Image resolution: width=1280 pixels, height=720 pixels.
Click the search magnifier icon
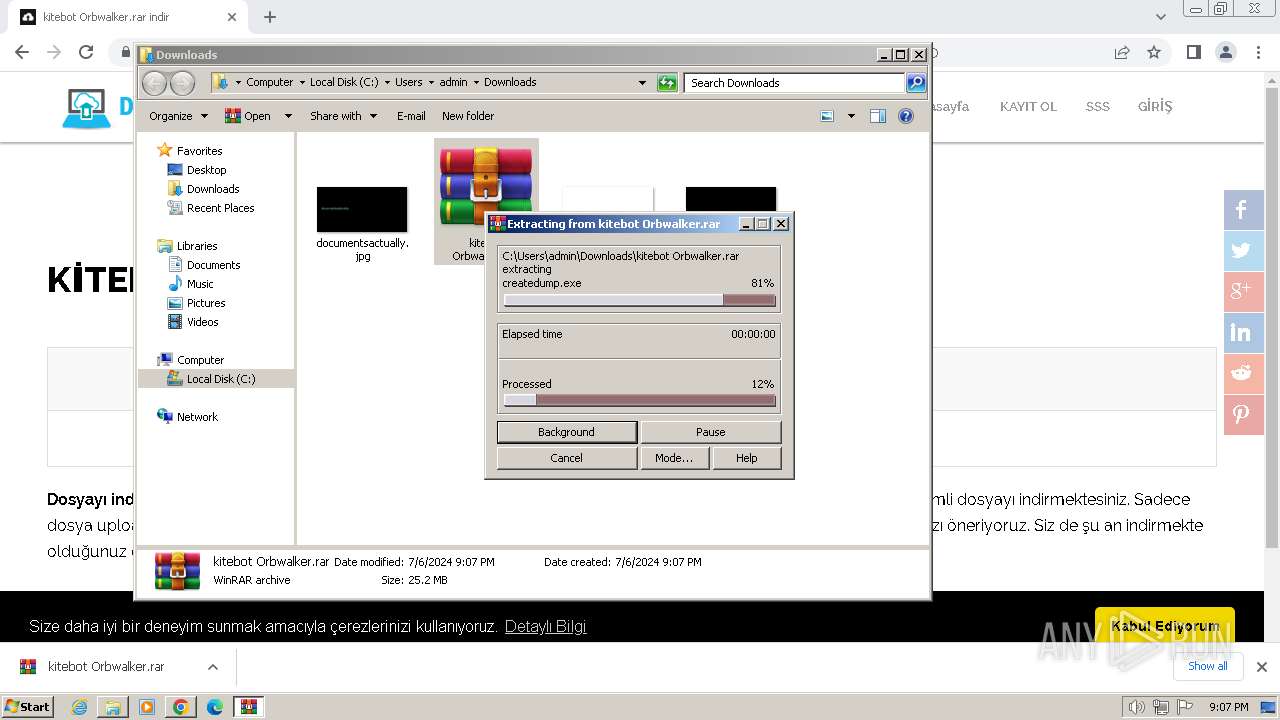[x=916, y=83]
